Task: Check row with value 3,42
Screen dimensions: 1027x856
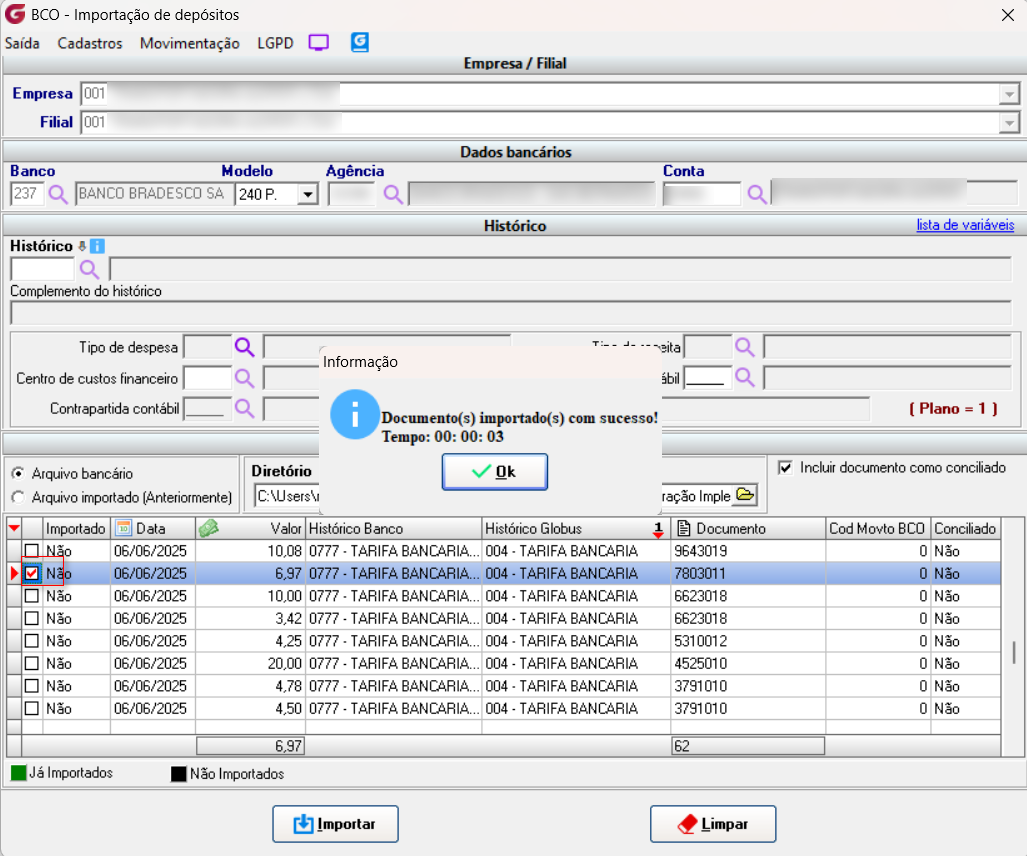Action: [x=31, y=618]
